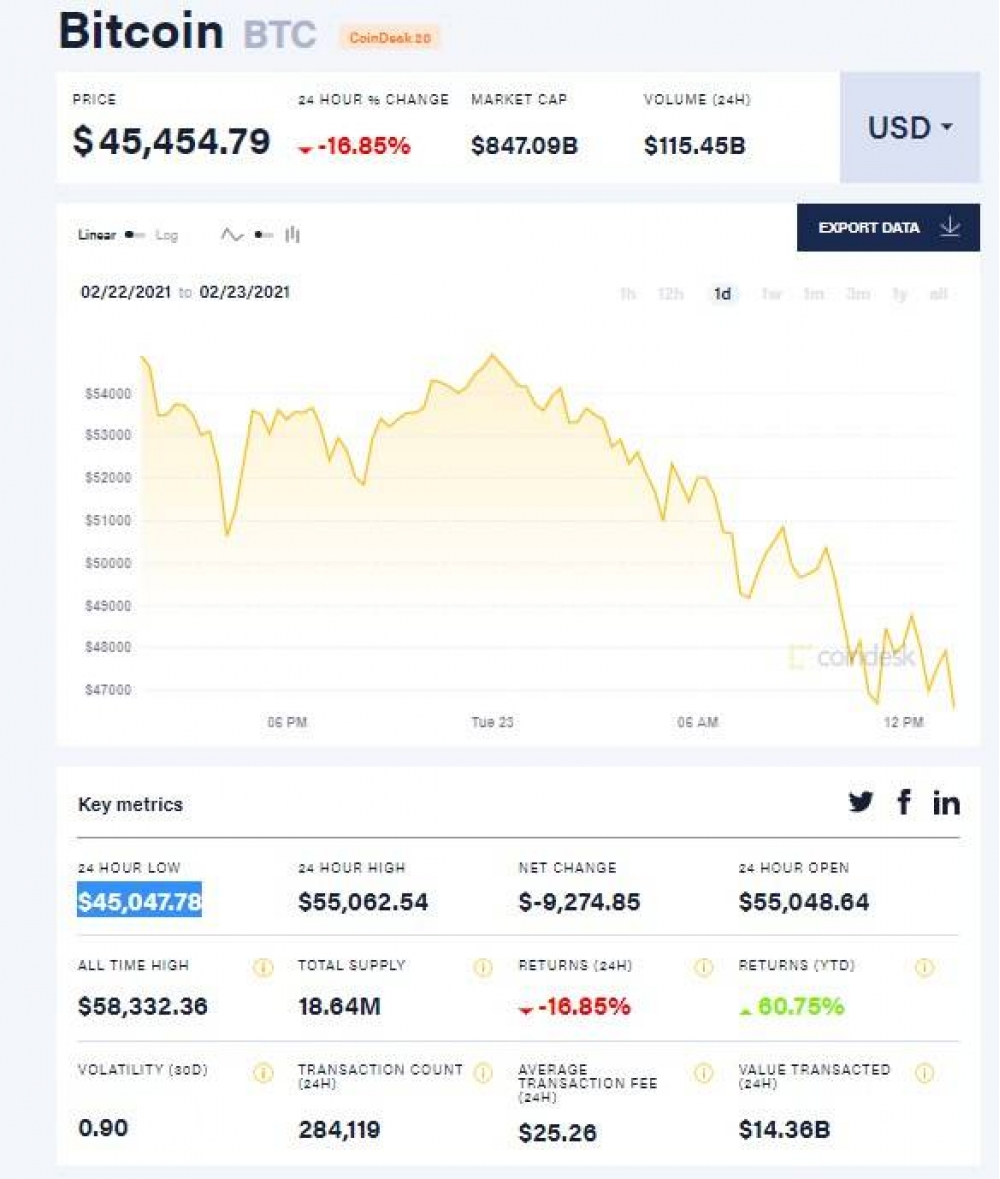Select the 1d time range tab
The height and width of the screenshot is (1179, 1000).
click(x=722, y=294)
